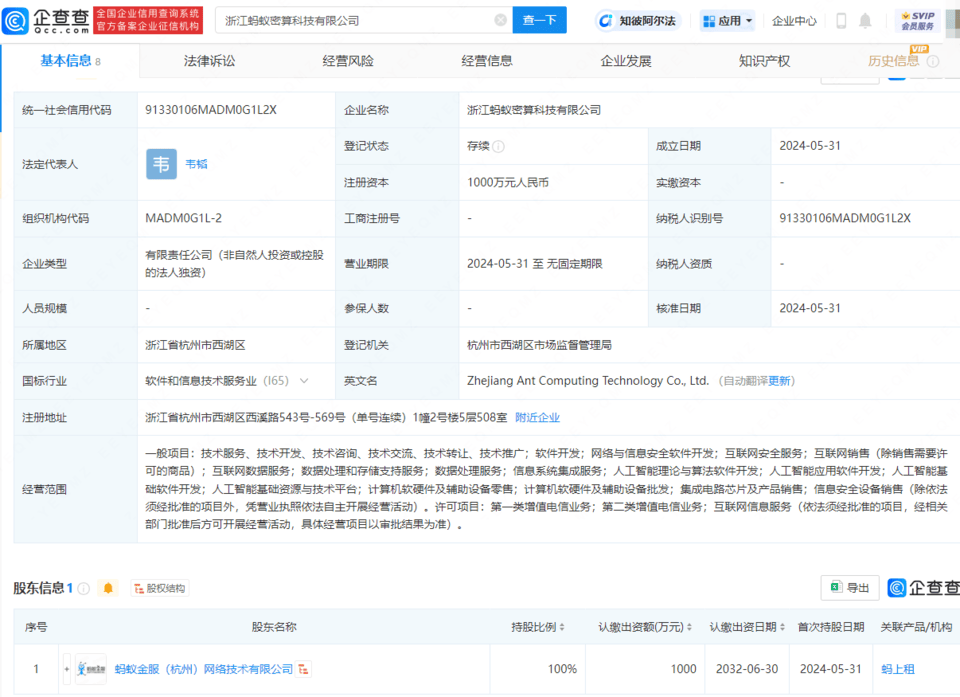This screenshot has height=697, width=960.
Task: Open the shareholder's equity structure icon
Action: tap(304, 669)
